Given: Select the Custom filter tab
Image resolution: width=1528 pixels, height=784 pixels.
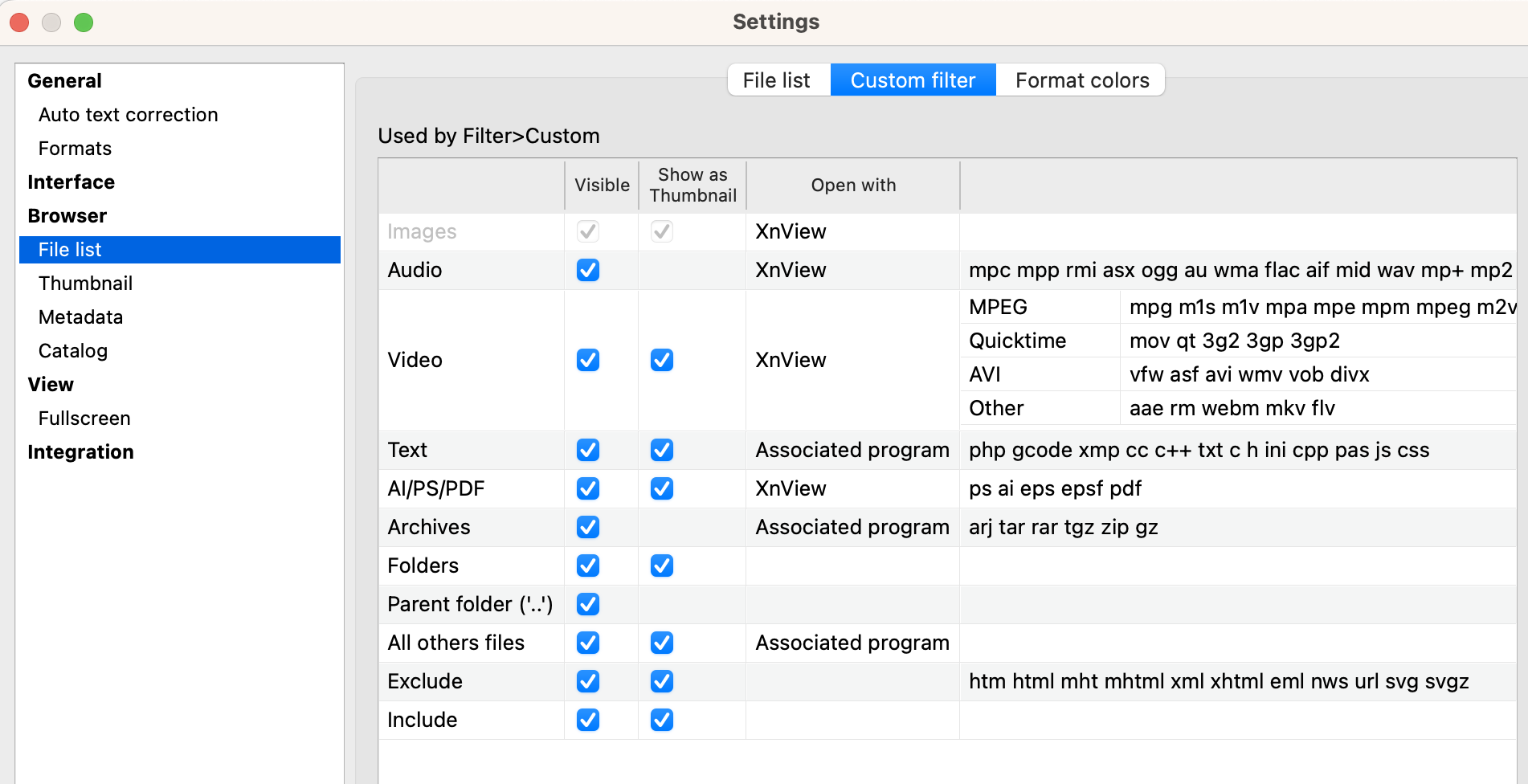Looking at the screenshot, I should point(913,80).
